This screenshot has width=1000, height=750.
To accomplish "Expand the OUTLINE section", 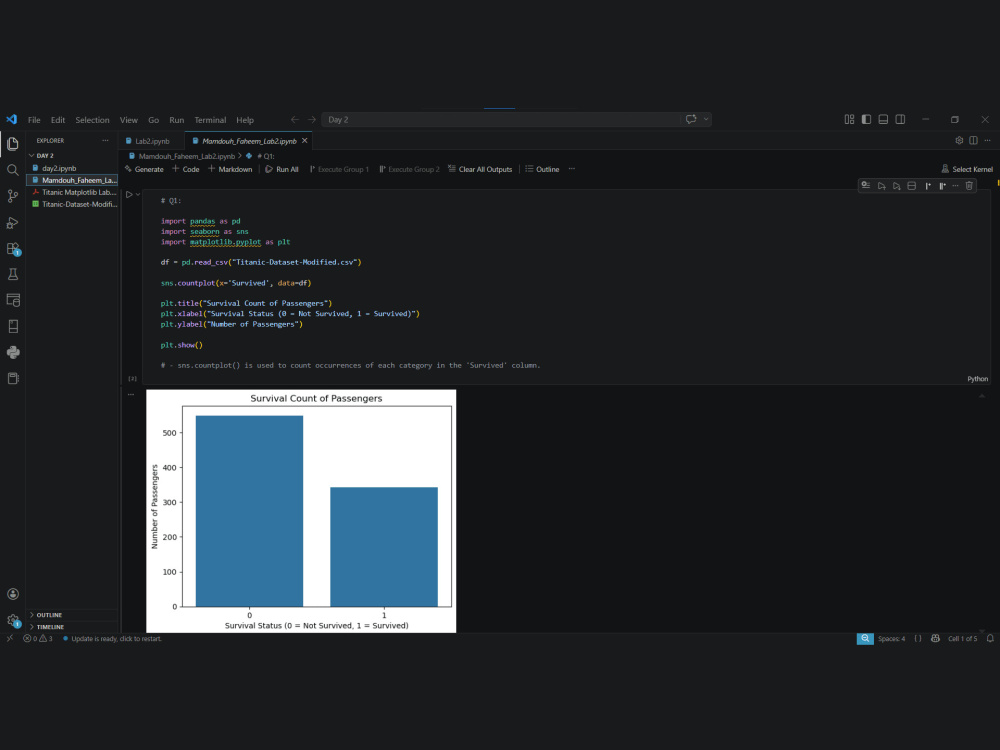I will (x=72, y=615).
